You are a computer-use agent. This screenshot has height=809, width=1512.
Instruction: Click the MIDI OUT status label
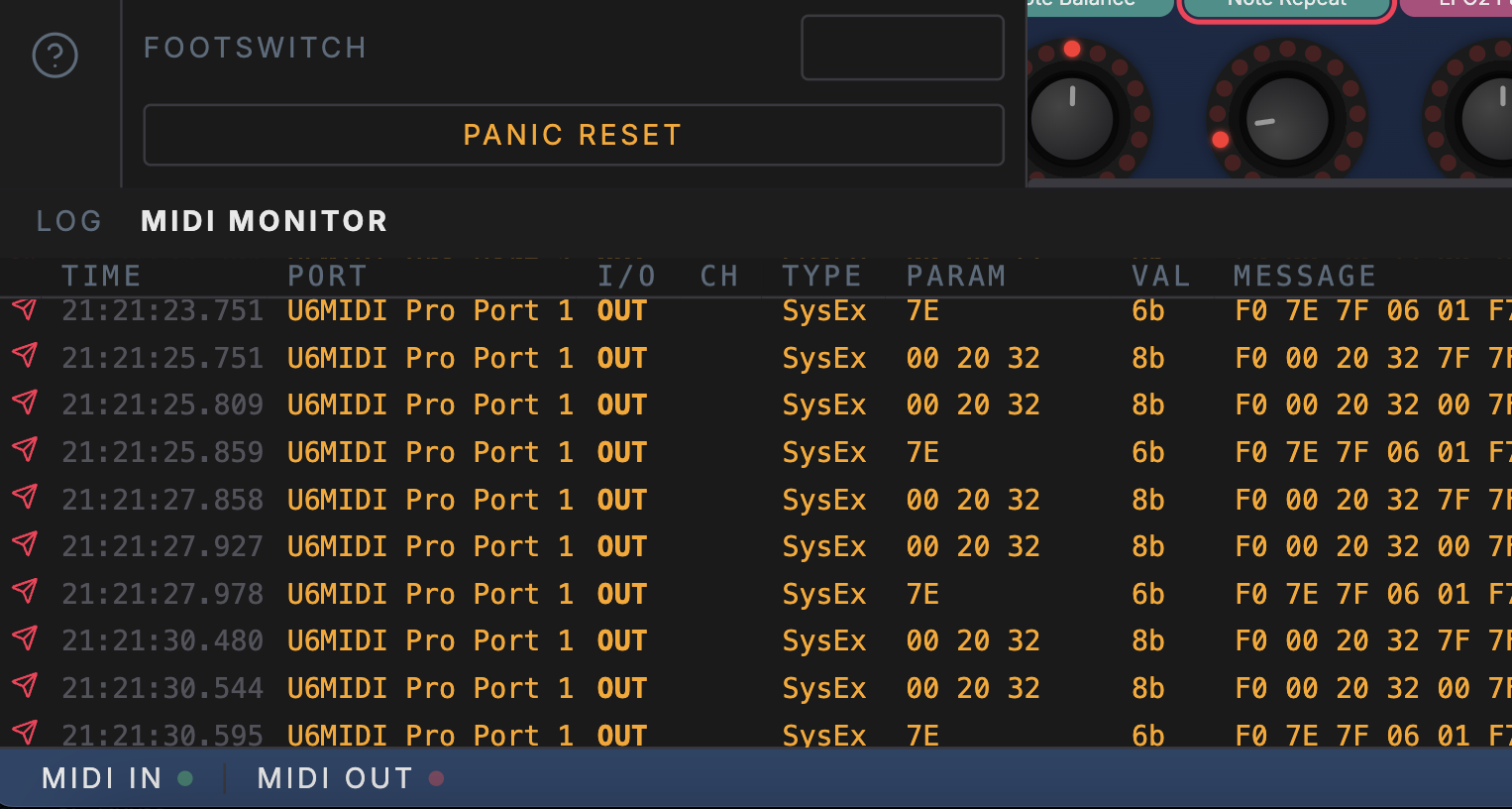[335, 778]
